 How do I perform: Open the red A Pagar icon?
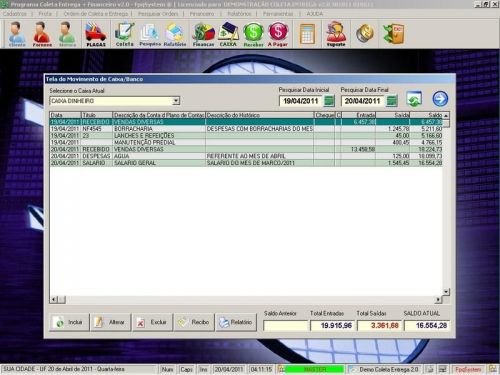coord(278,34)
